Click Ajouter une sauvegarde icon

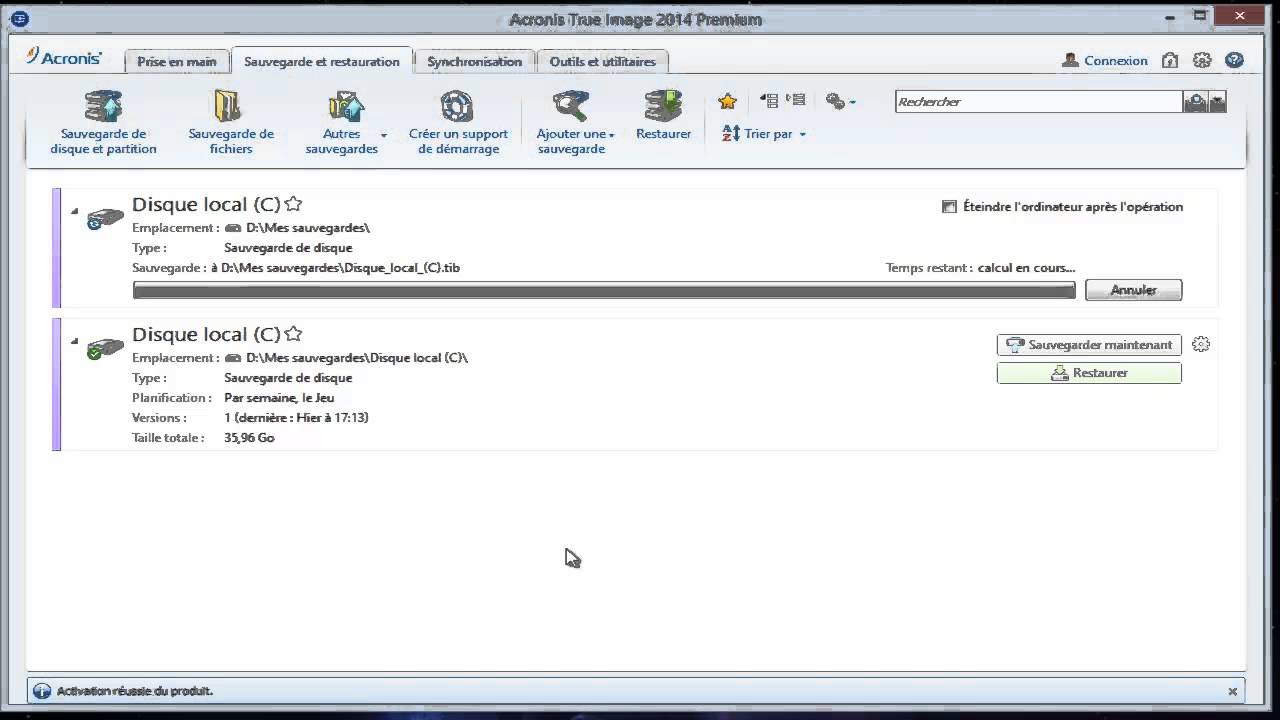pos(571,106)
